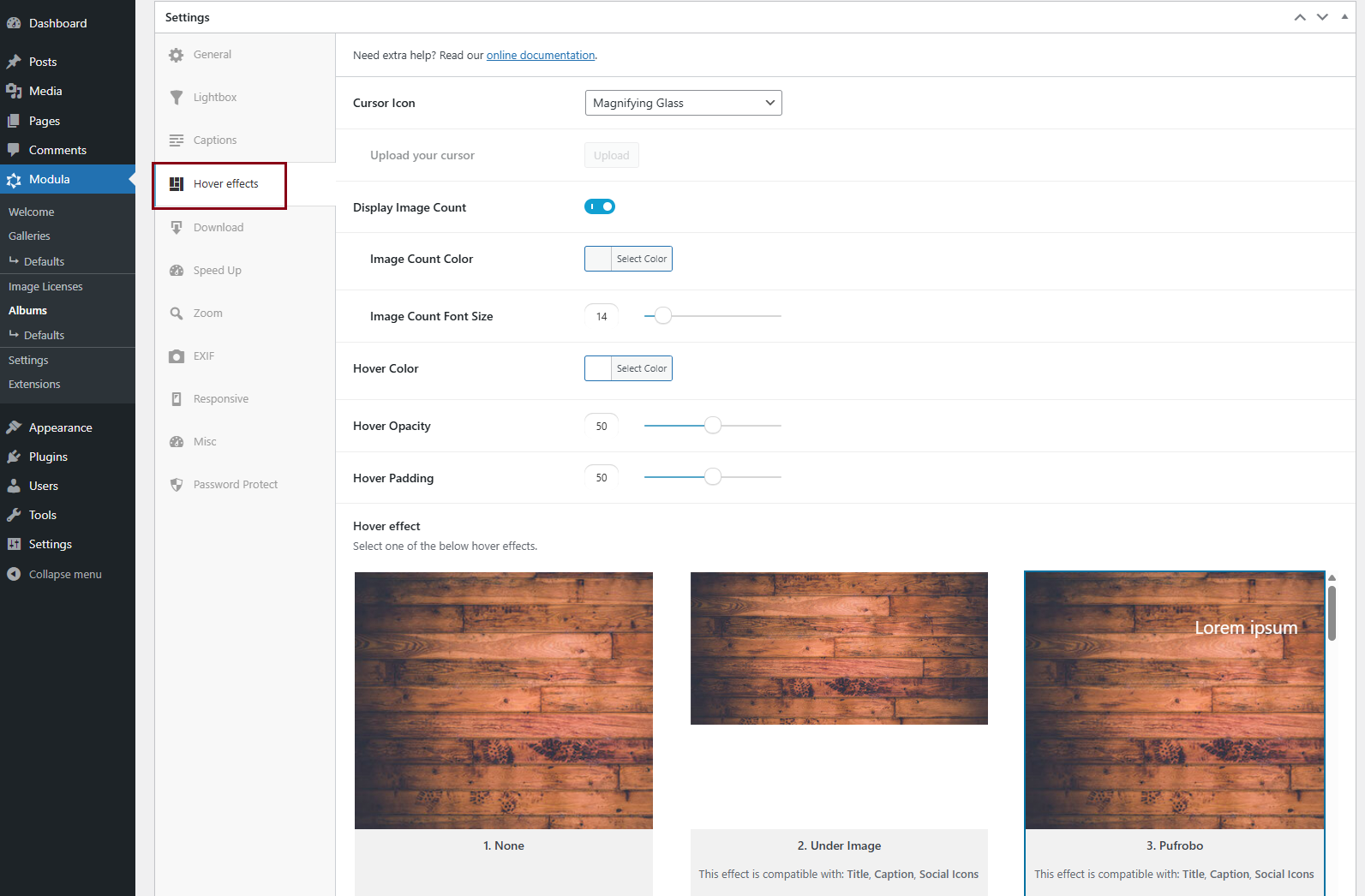
Task: Click Collapse menu in the sidebar
Action: (64, 574)
